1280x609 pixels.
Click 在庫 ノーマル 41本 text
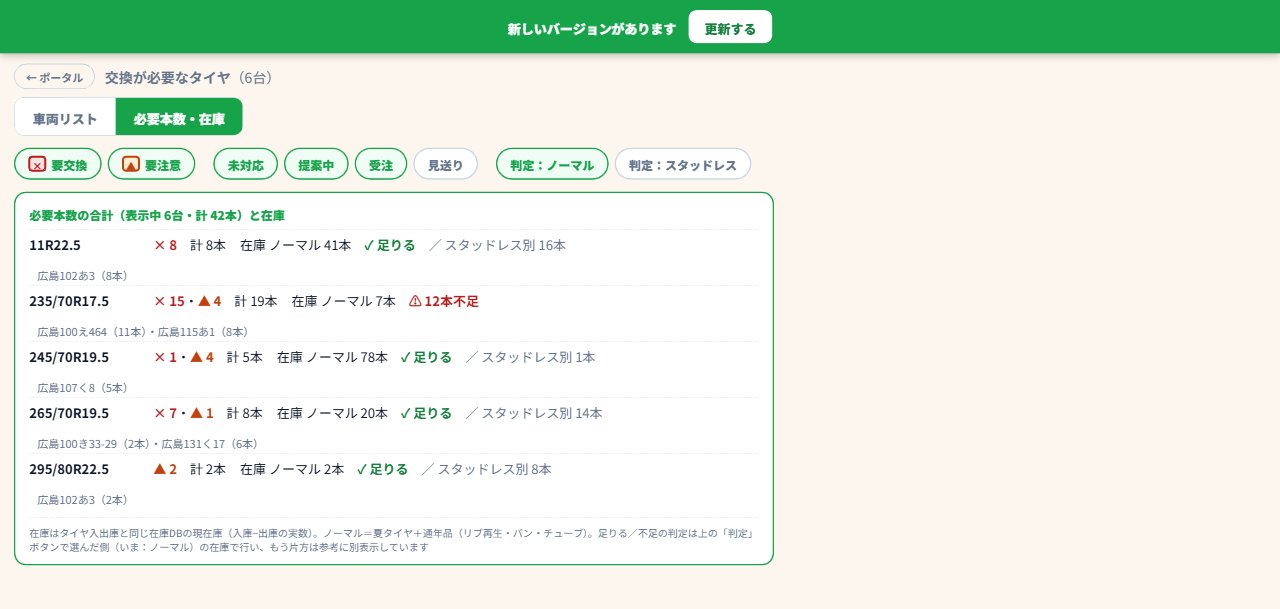tap(296, 245)
